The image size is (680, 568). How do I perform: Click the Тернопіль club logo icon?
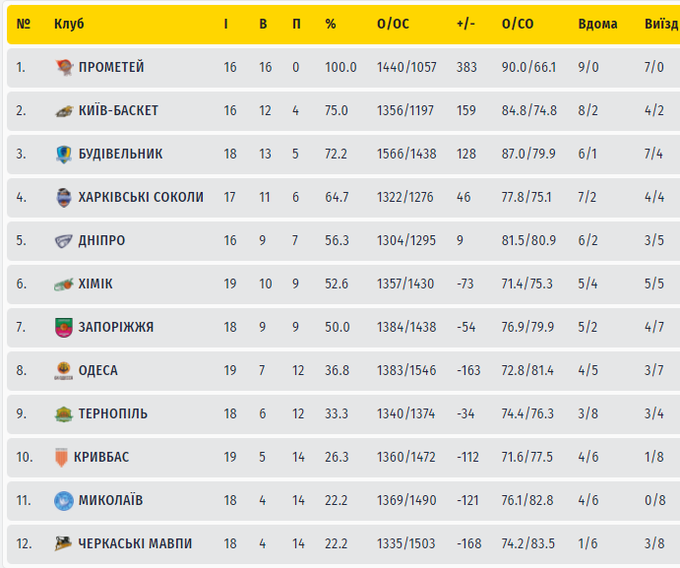point(64,414)
